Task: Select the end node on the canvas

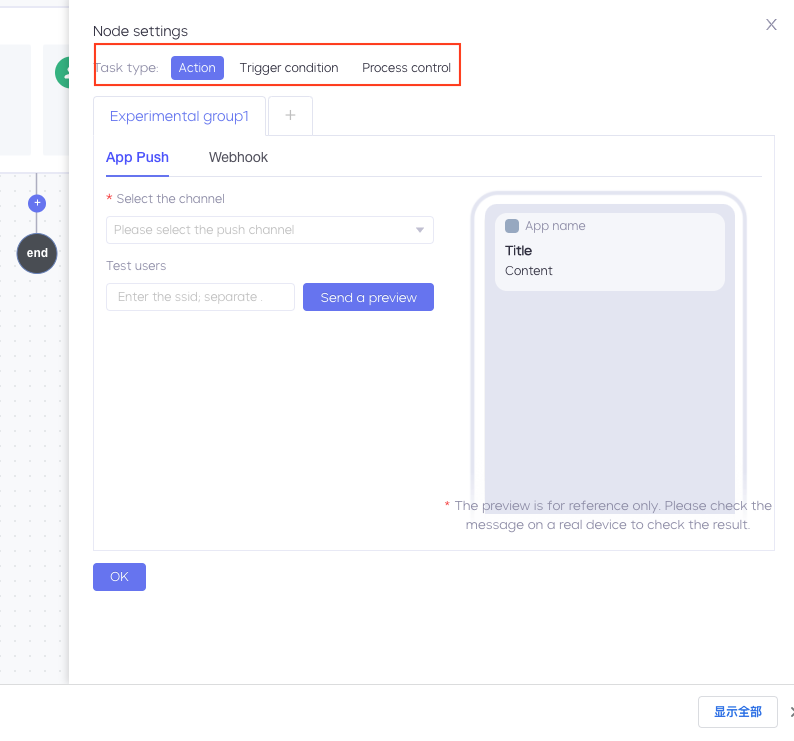Action: [37, 253]
